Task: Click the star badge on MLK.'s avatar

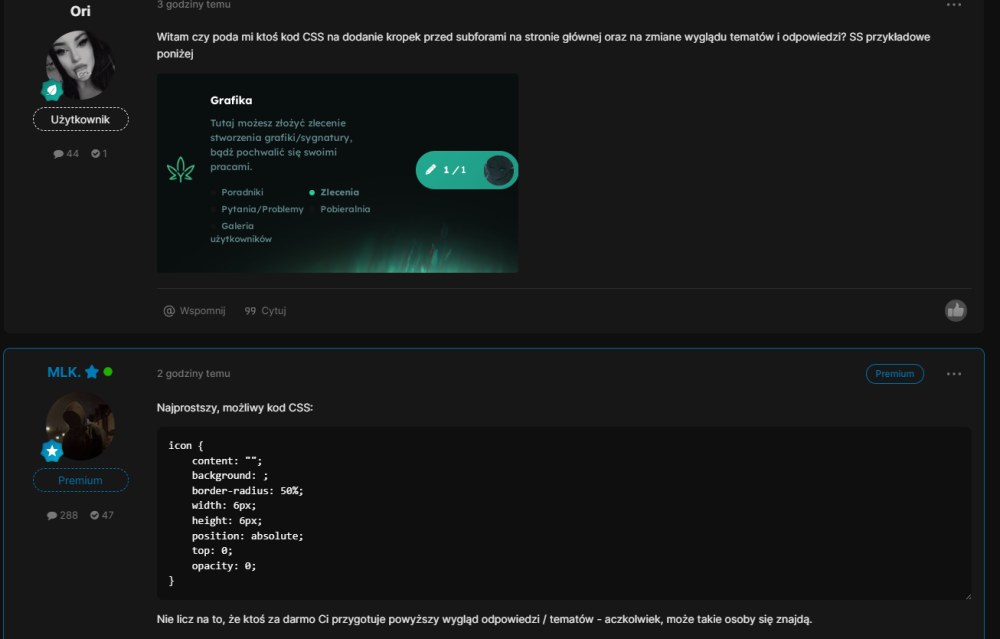Action: tap(51, 451)
